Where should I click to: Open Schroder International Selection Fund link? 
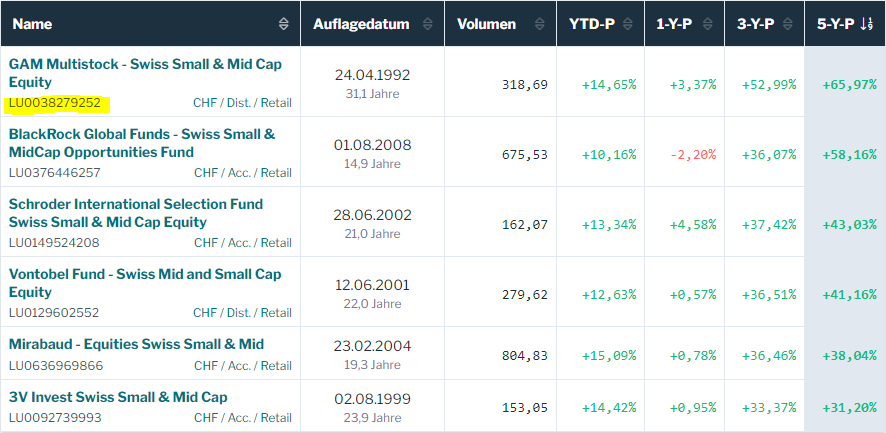pos(135,213)
